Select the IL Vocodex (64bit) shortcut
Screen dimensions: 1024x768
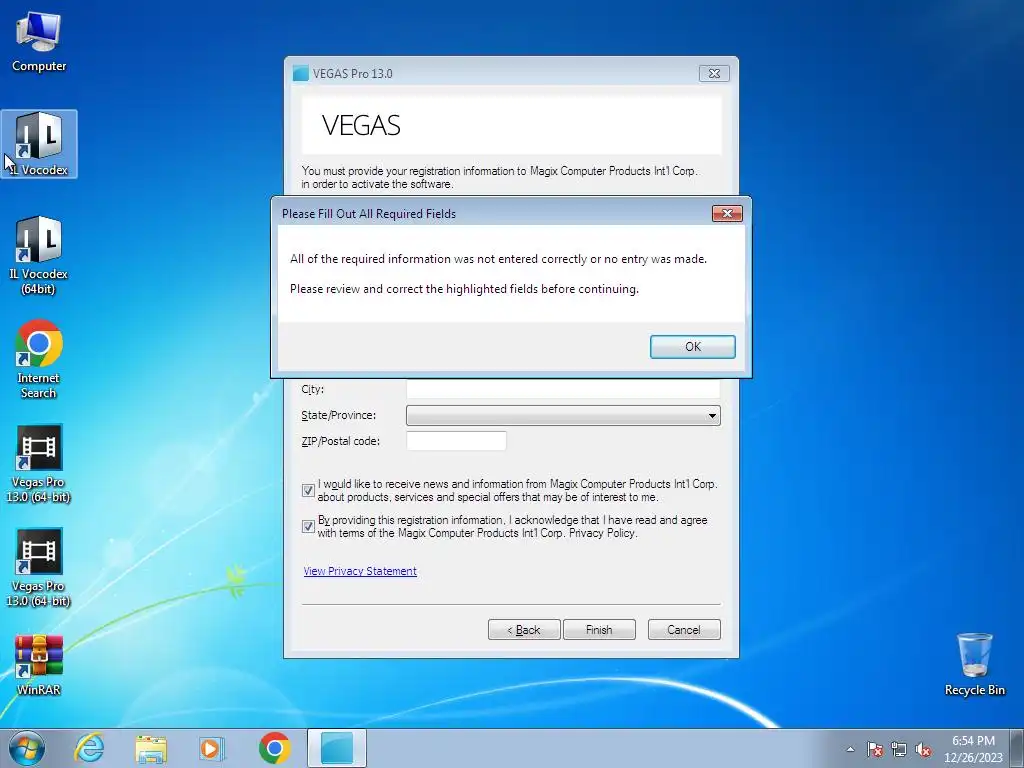coord(39,255)
